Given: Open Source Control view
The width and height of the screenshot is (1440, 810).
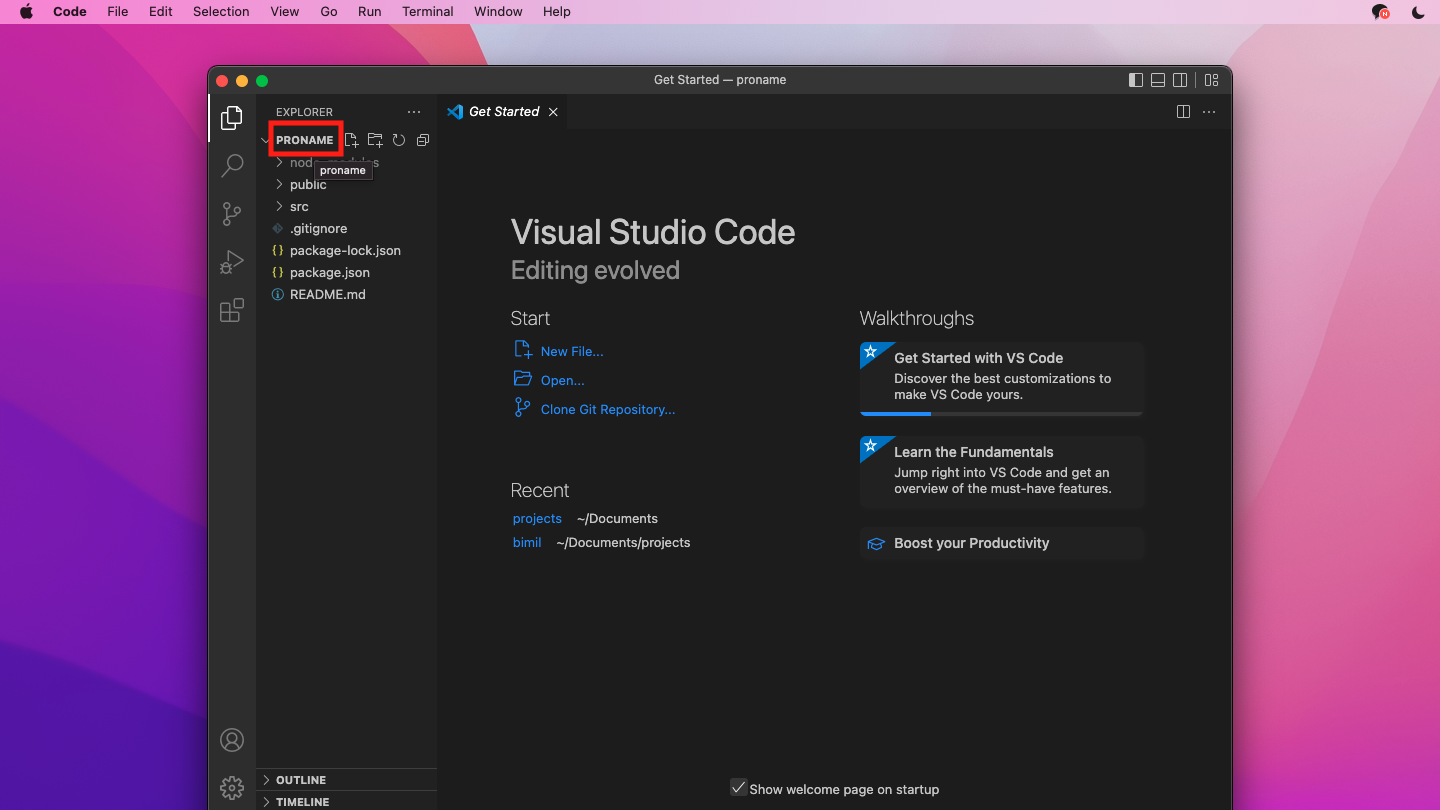Looking at the screenshot, I should pyautogui.click(x=231, y=213).
